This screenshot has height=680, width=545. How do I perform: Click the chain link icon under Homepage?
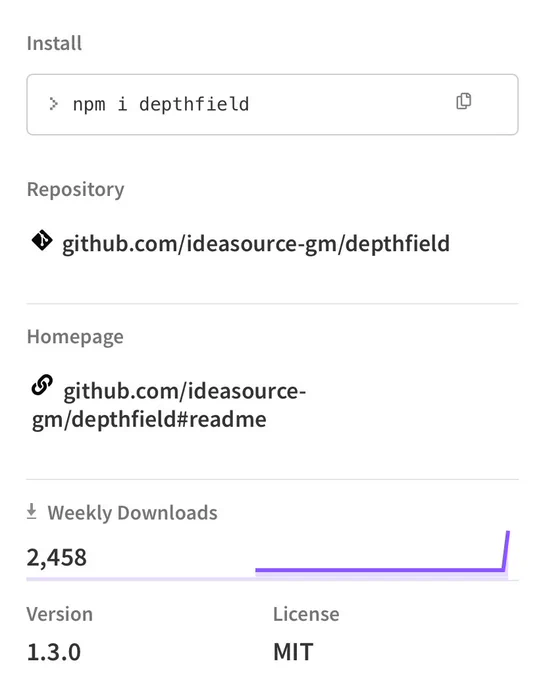coord(42,385)
